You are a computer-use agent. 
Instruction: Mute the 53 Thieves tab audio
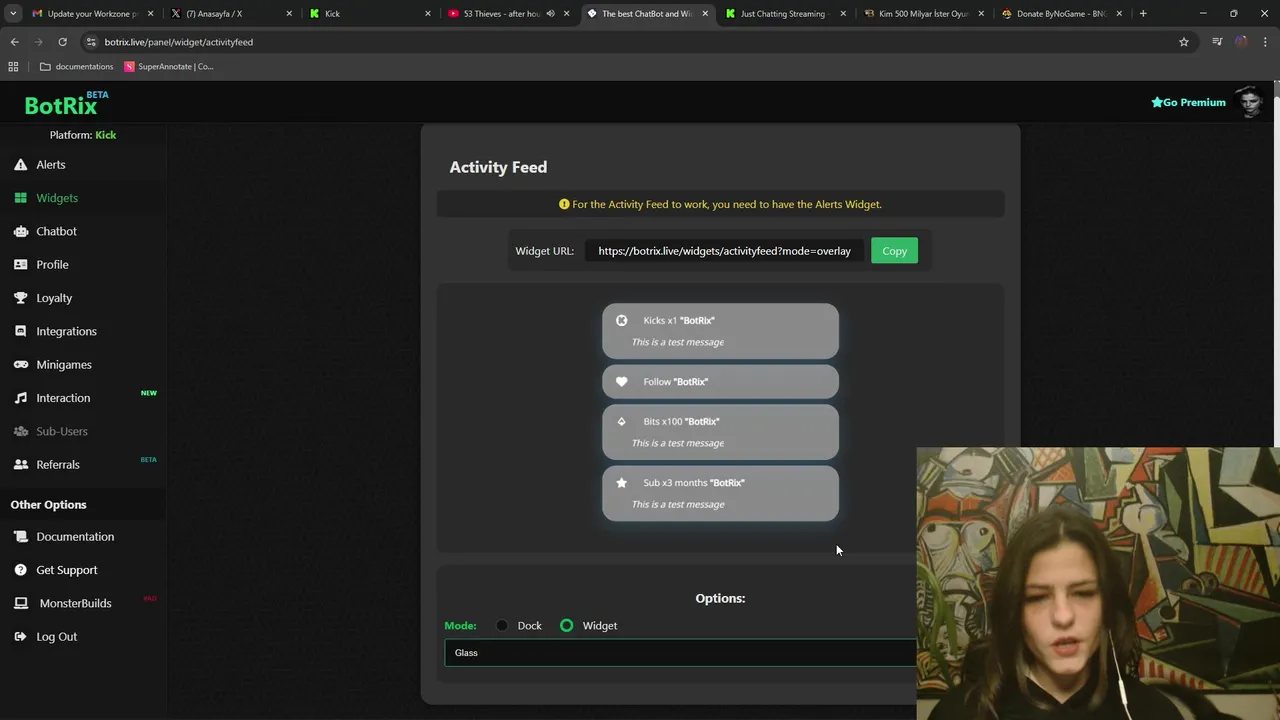pyautogui.click(x=550, y=14)
